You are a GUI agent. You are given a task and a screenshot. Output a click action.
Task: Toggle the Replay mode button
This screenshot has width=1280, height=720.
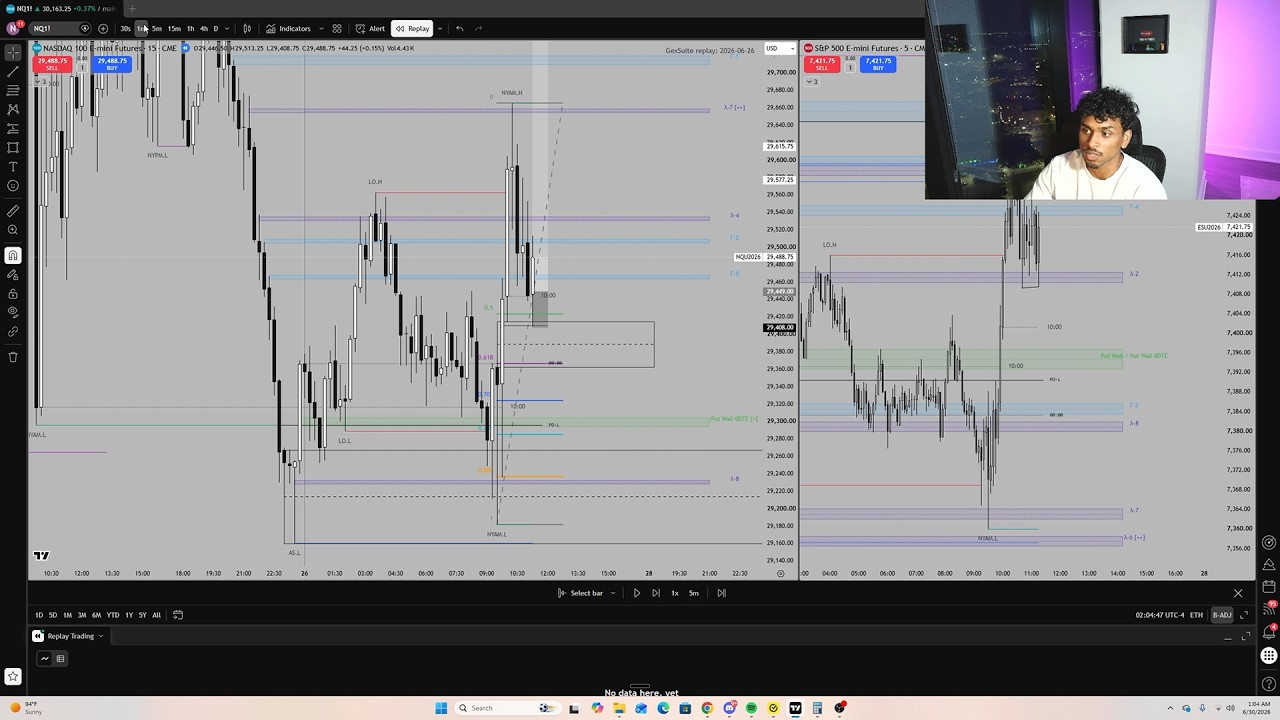click(x=412, y=28)
